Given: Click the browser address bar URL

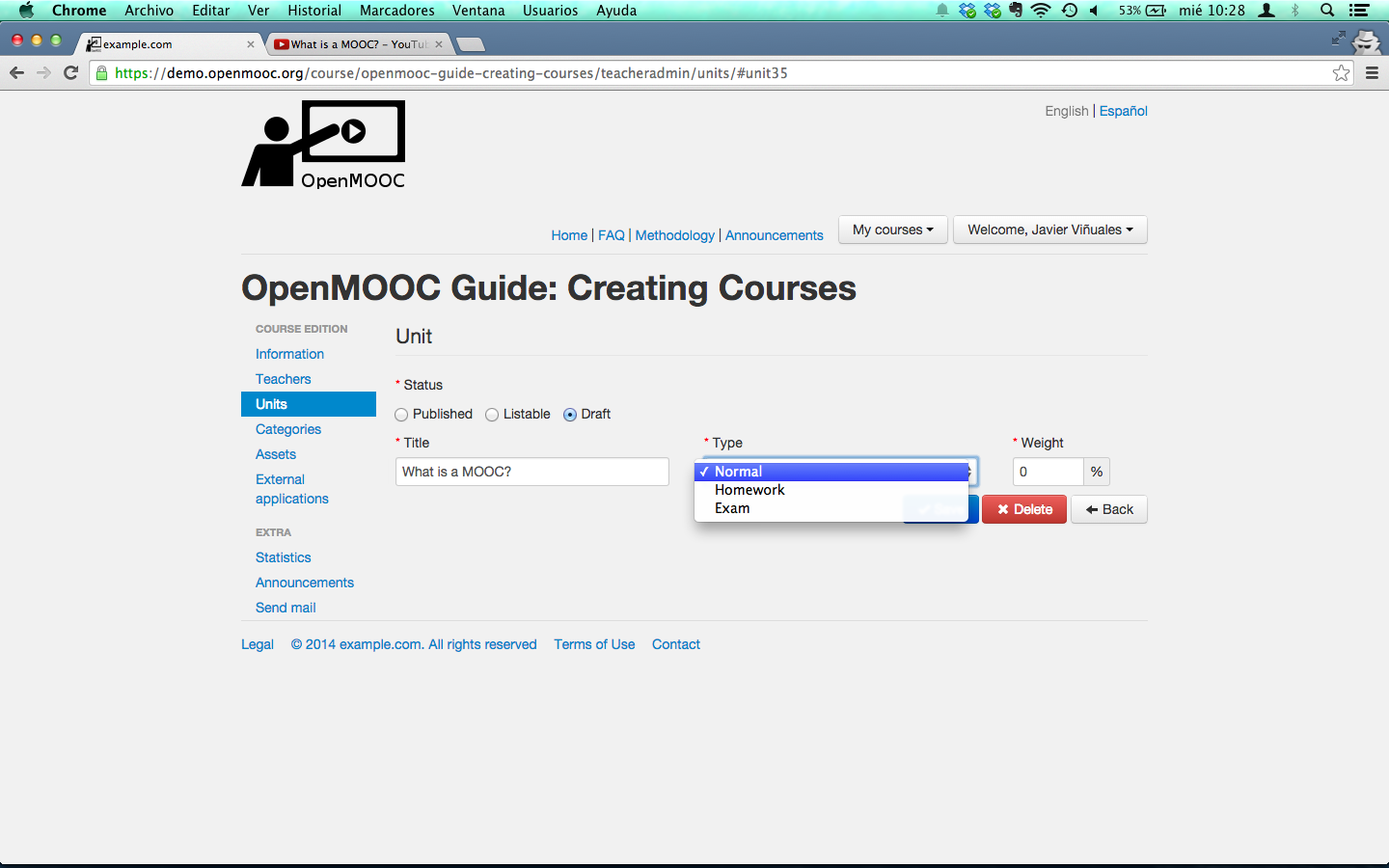Looking at the screenshot, I should [451, 73].
